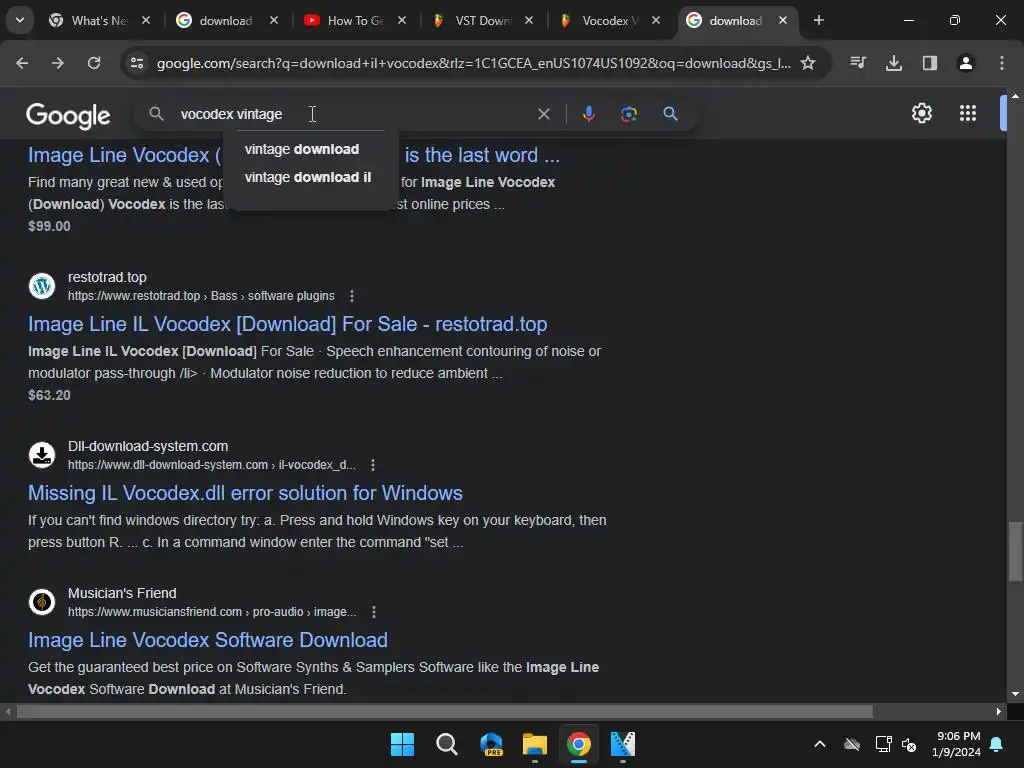Close the Vocodex V tab
The height and width of the screenshot is (768, 1024).
656,20
